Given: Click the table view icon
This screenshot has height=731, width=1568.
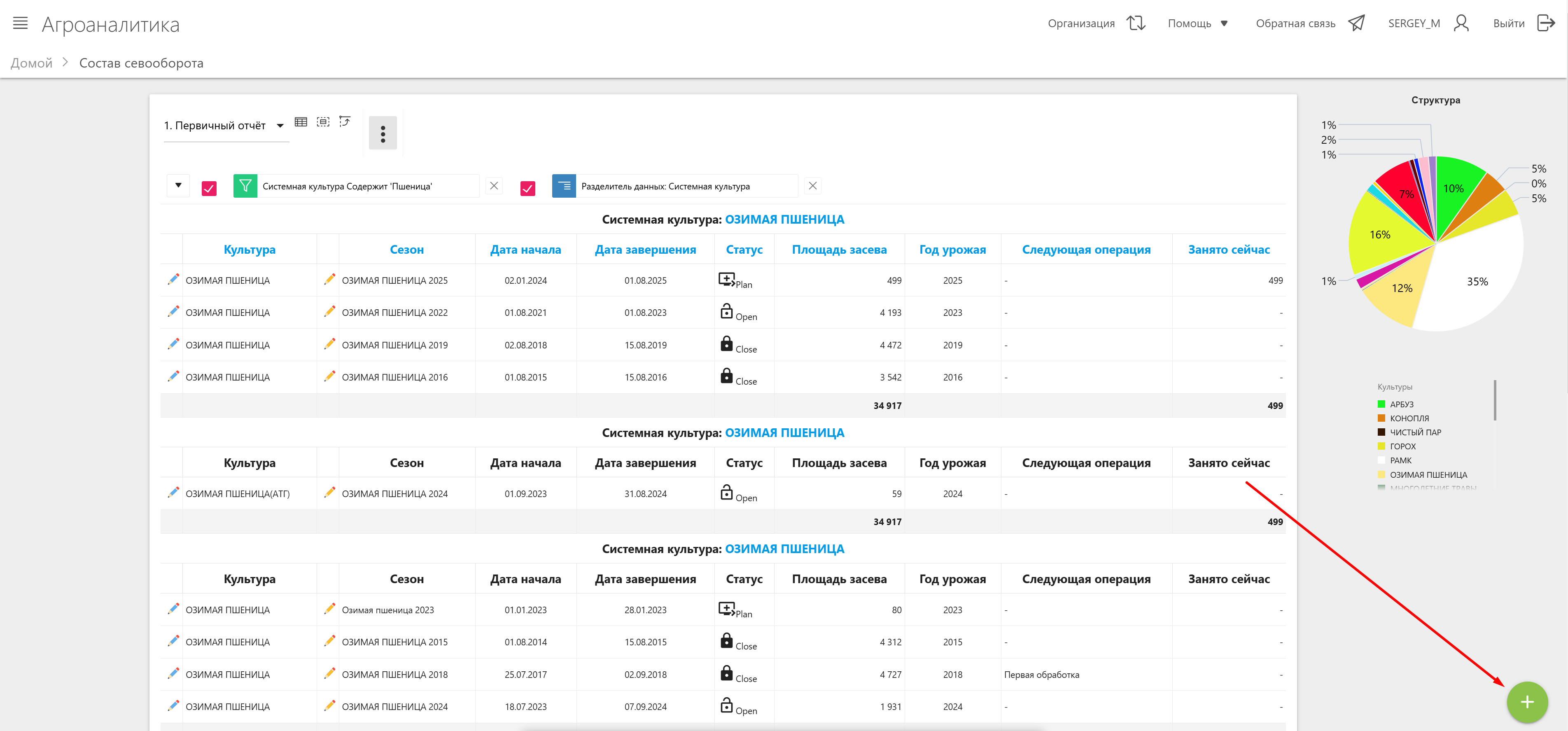Looking at the screenshot, I should coord(301,122).
